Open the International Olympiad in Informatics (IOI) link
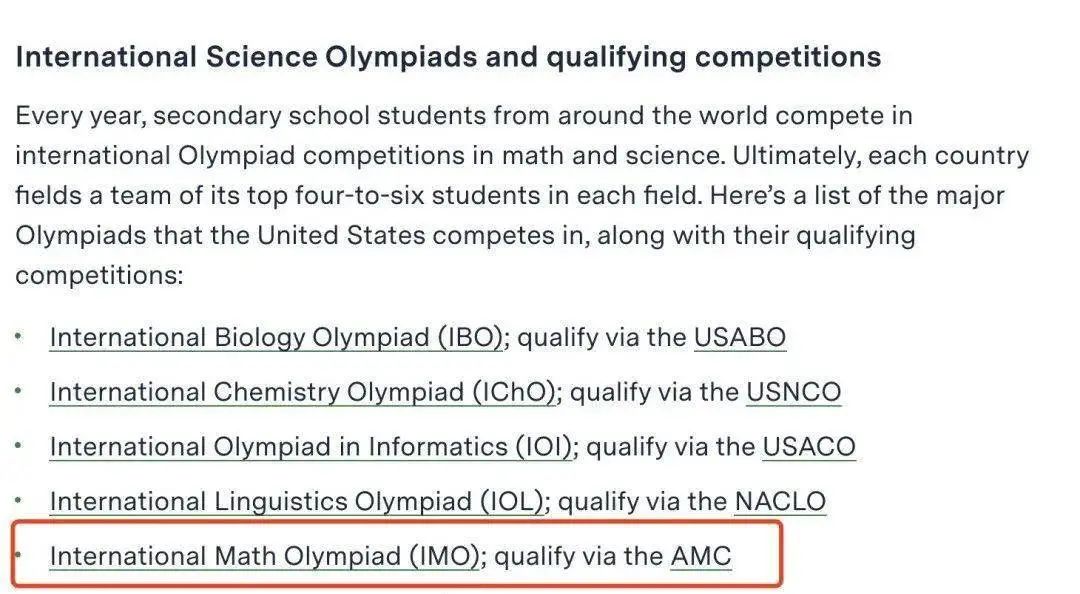 [x=311, y=447]
